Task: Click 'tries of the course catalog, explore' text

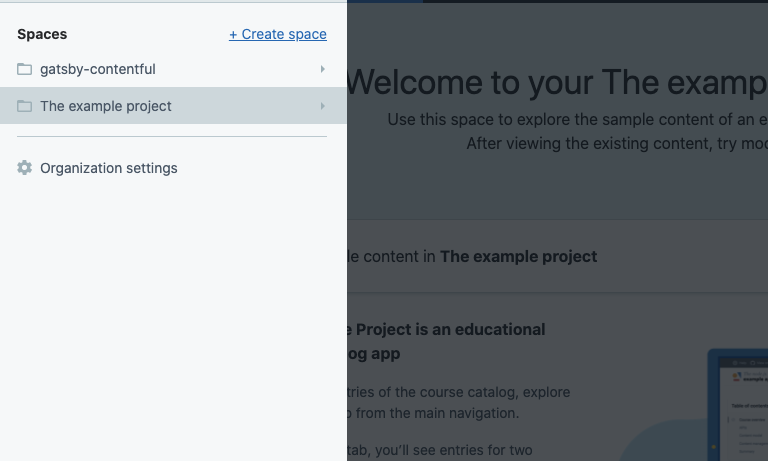Action: click(458, 392)
